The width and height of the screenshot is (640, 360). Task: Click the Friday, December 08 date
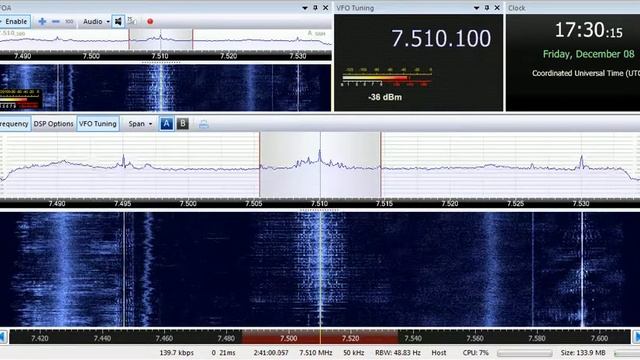[589, 54]
